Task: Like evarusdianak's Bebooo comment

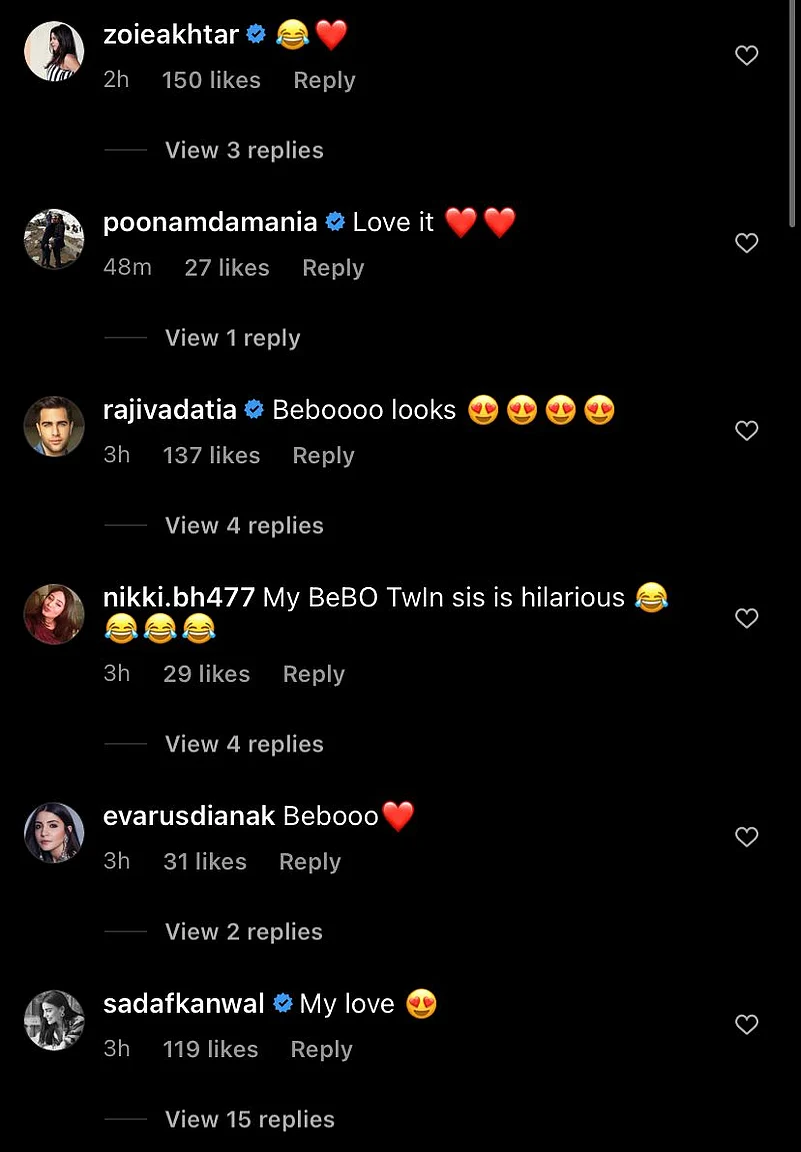Action: (x=747, y=837)
